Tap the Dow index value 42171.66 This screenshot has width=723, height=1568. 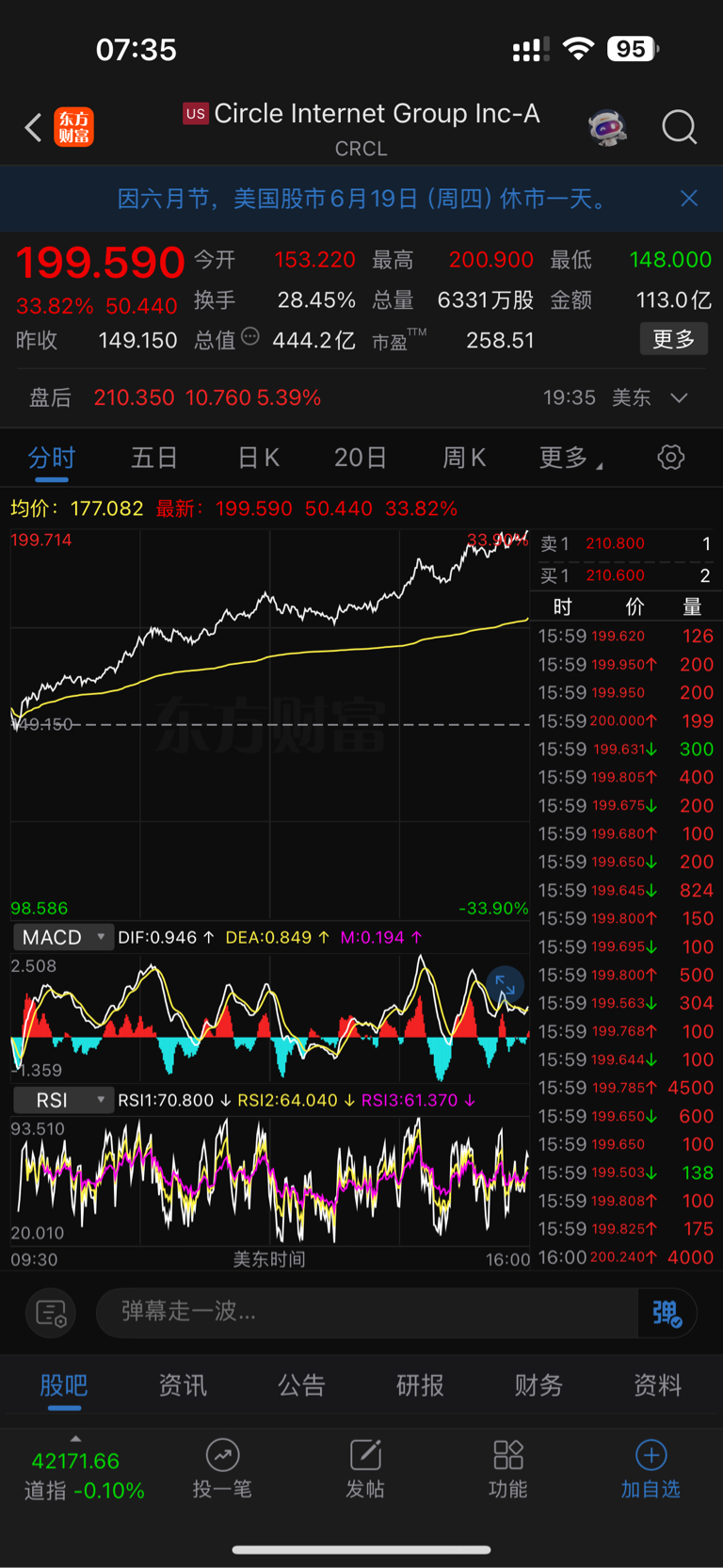coord(75,1461)
